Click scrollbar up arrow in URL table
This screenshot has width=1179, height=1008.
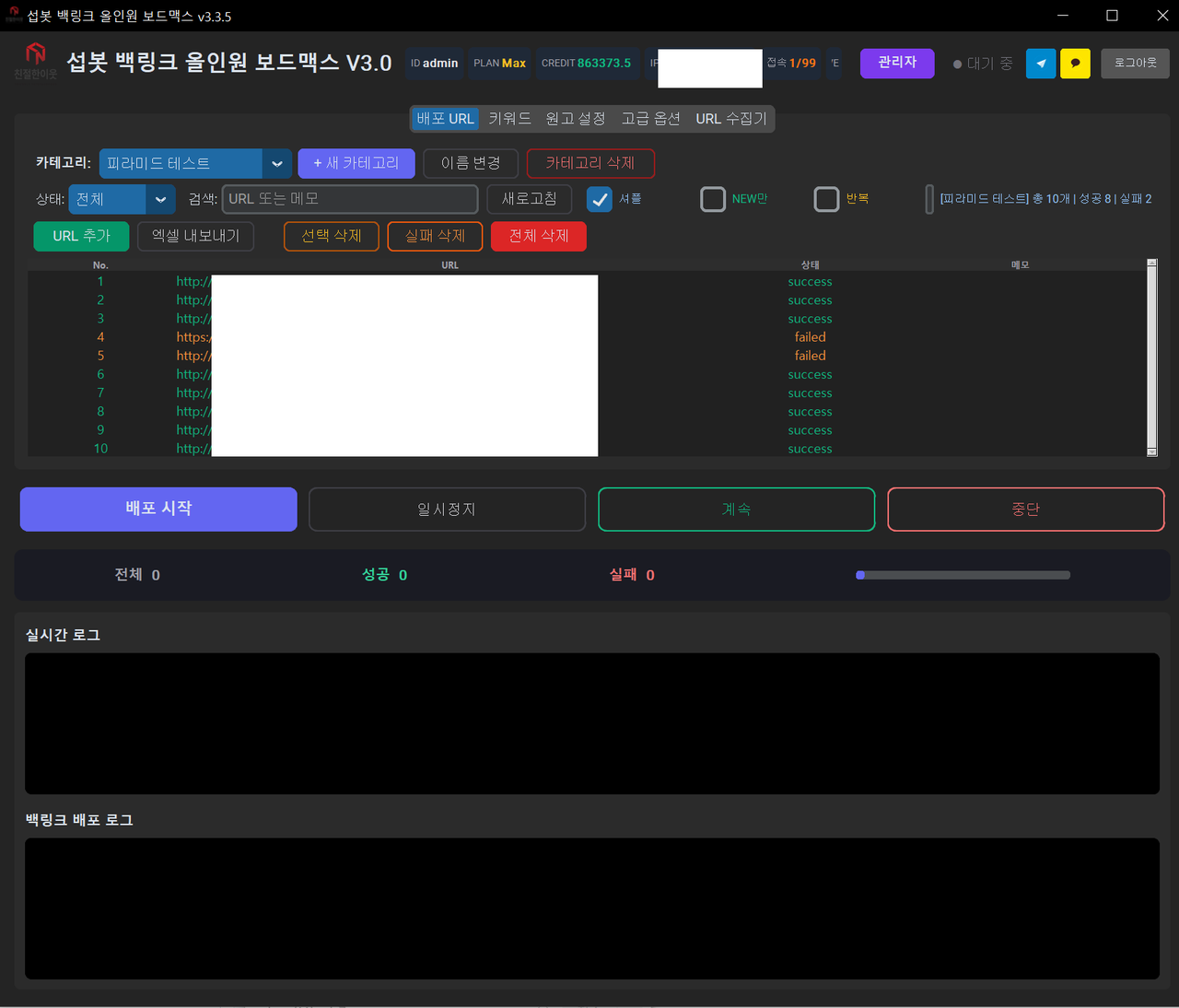(x=1151, y=264)
